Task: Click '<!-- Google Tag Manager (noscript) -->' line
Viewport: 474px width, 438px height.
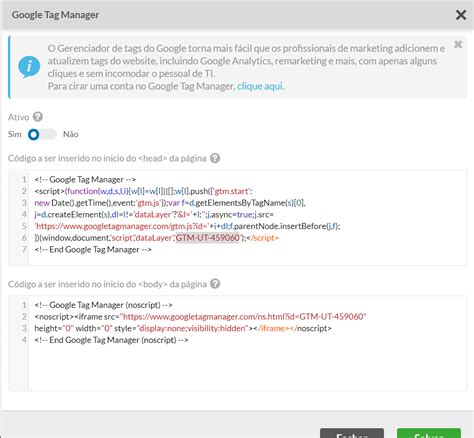Action: 103,305
